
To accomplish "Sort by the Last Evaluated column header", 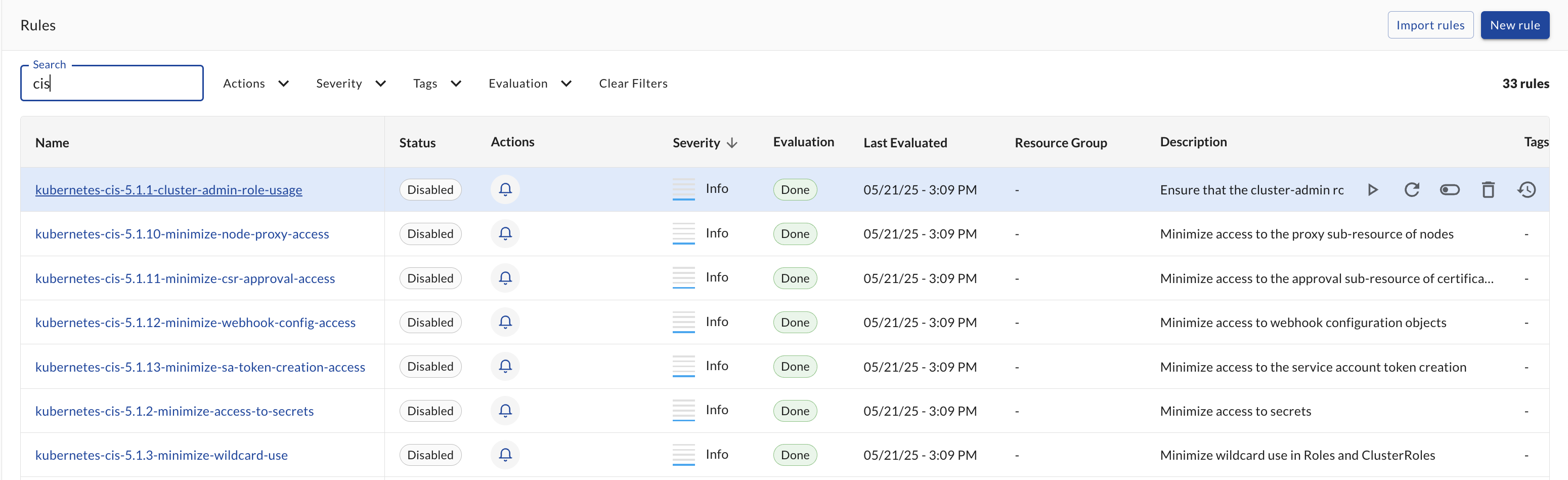I will pos(905,143).
